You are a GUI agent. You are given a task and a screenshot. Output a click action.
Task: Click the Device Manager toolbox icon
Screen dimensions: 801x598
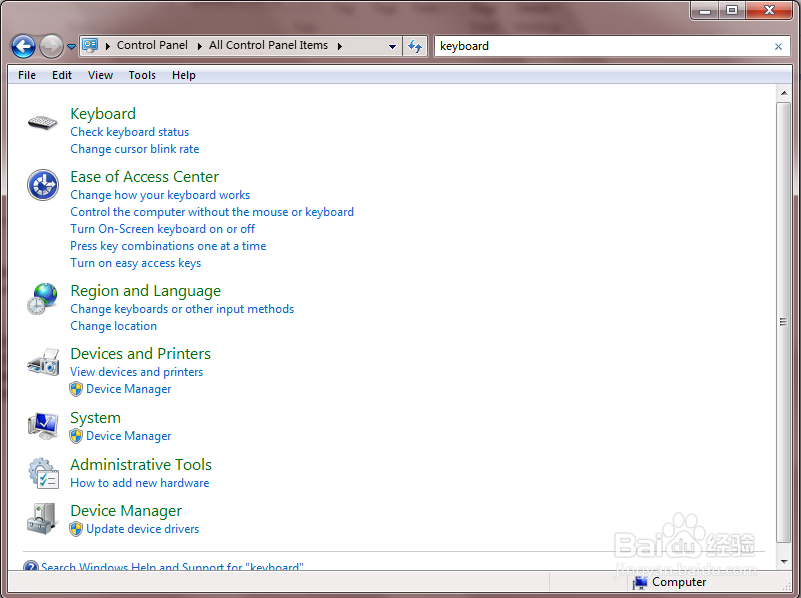[43, 518]
